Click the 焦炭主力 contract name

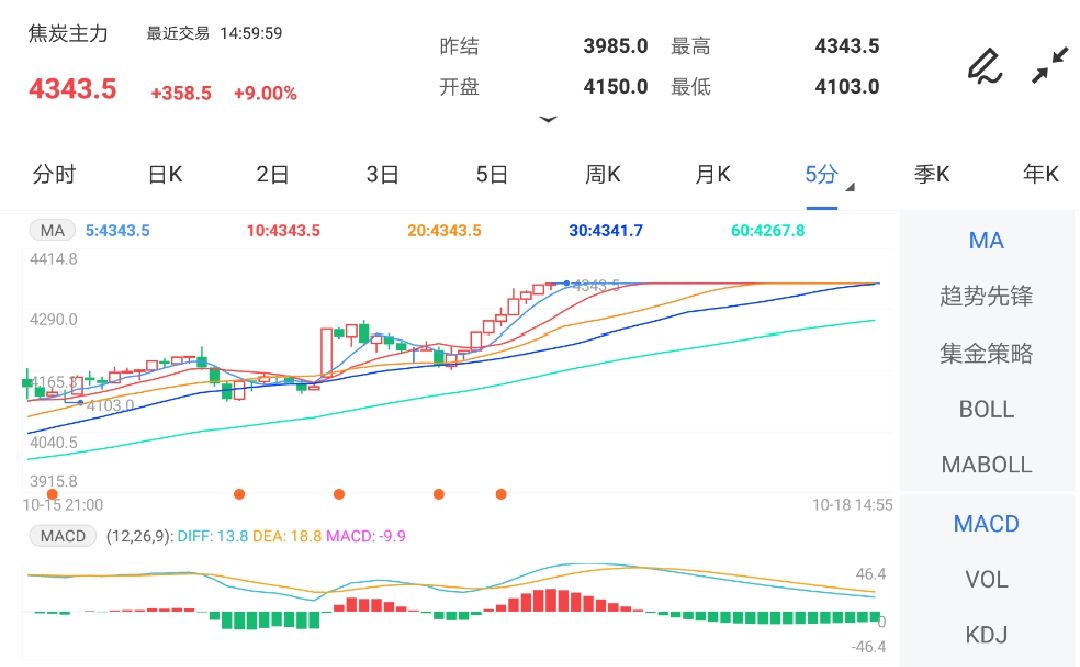click(68, 33)
